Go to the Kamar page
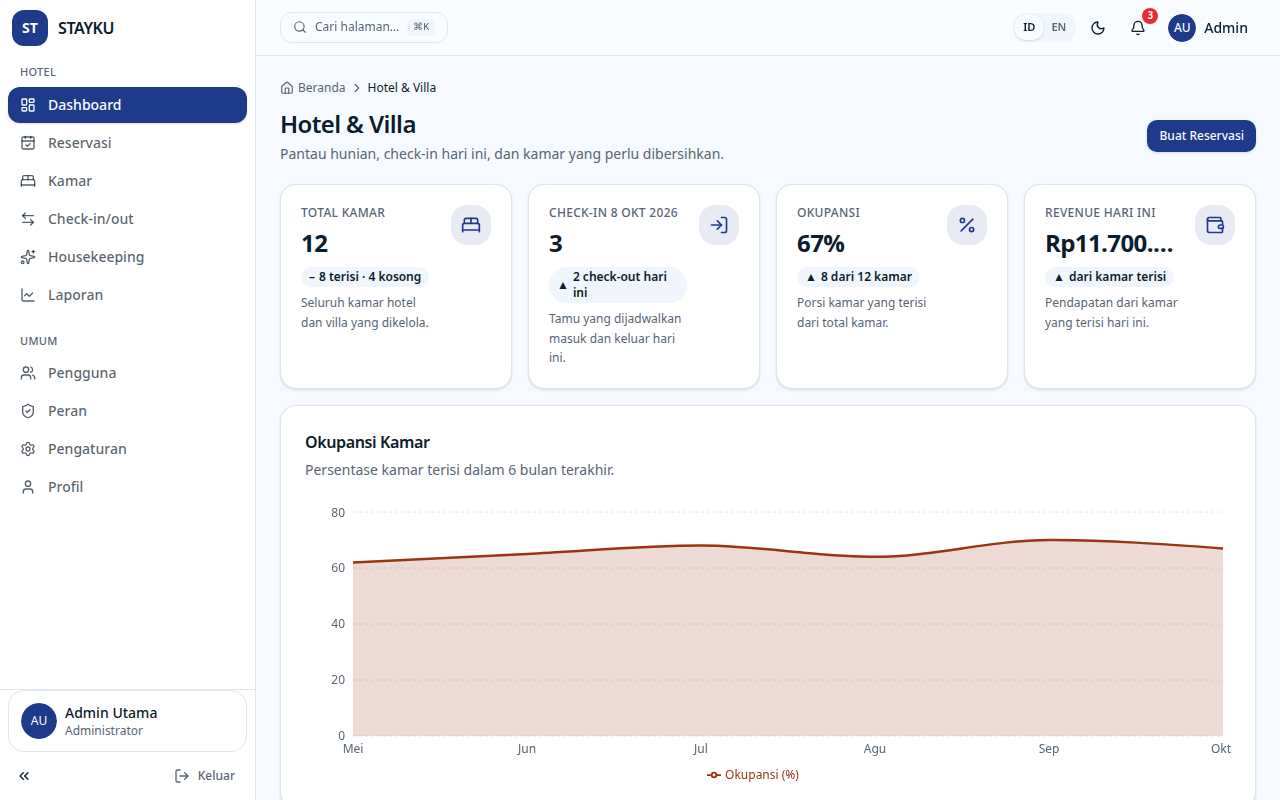This screenshot has height=800, width=1280. 127,181
